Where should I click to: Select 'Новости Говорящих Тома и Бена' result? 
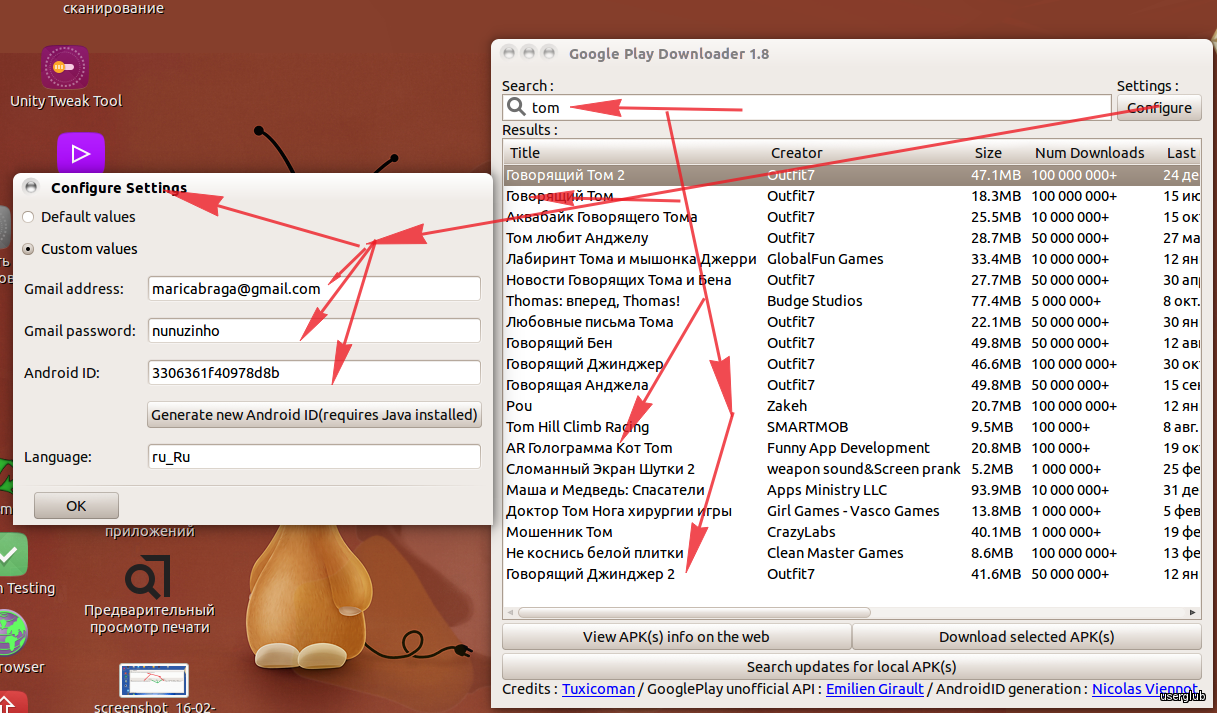pyautogui.click(x=852, y=280)
